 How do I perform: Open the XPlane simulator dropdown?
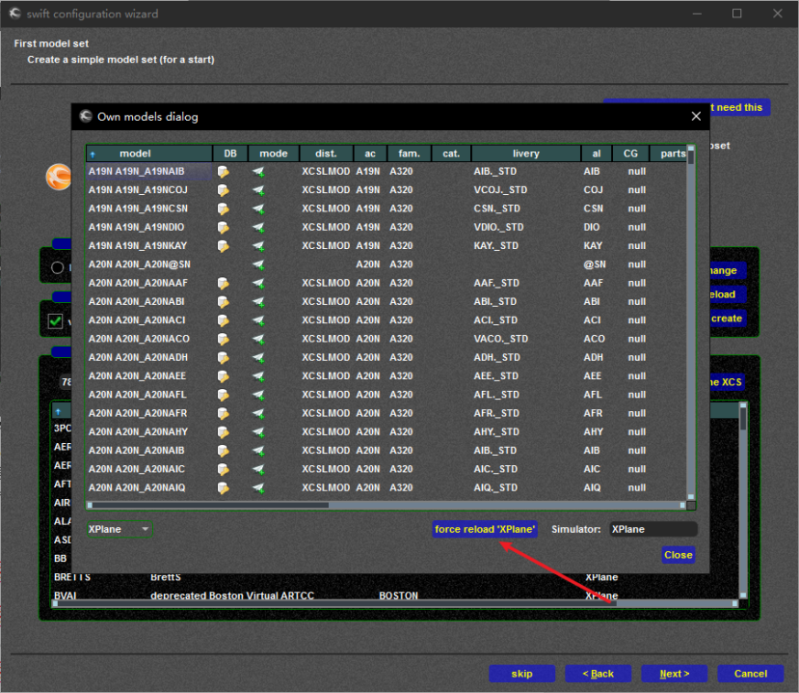tap(119, 529)
